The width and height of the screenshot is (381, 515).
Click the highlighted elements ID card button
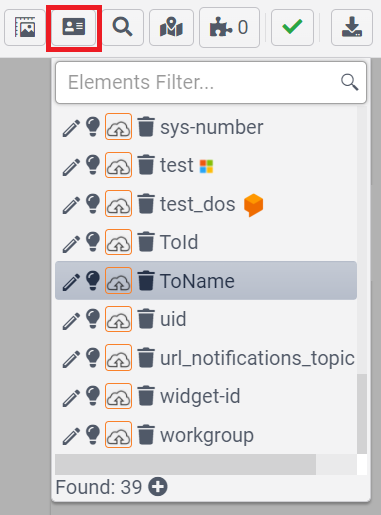[74, 27]
